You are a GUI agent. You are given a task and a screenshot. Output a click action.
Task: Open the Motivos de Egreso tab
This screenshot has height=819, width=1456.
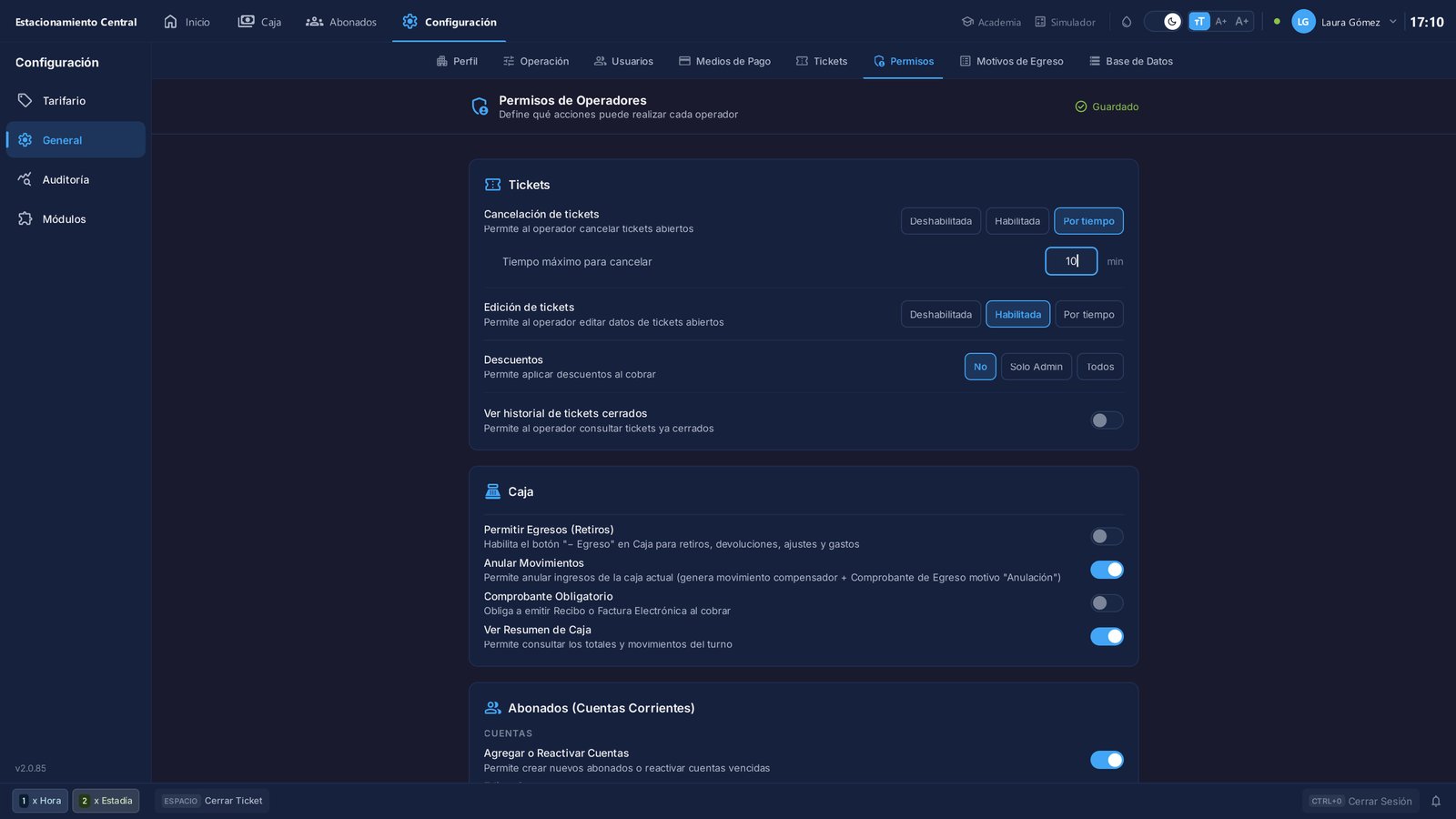1011,61
